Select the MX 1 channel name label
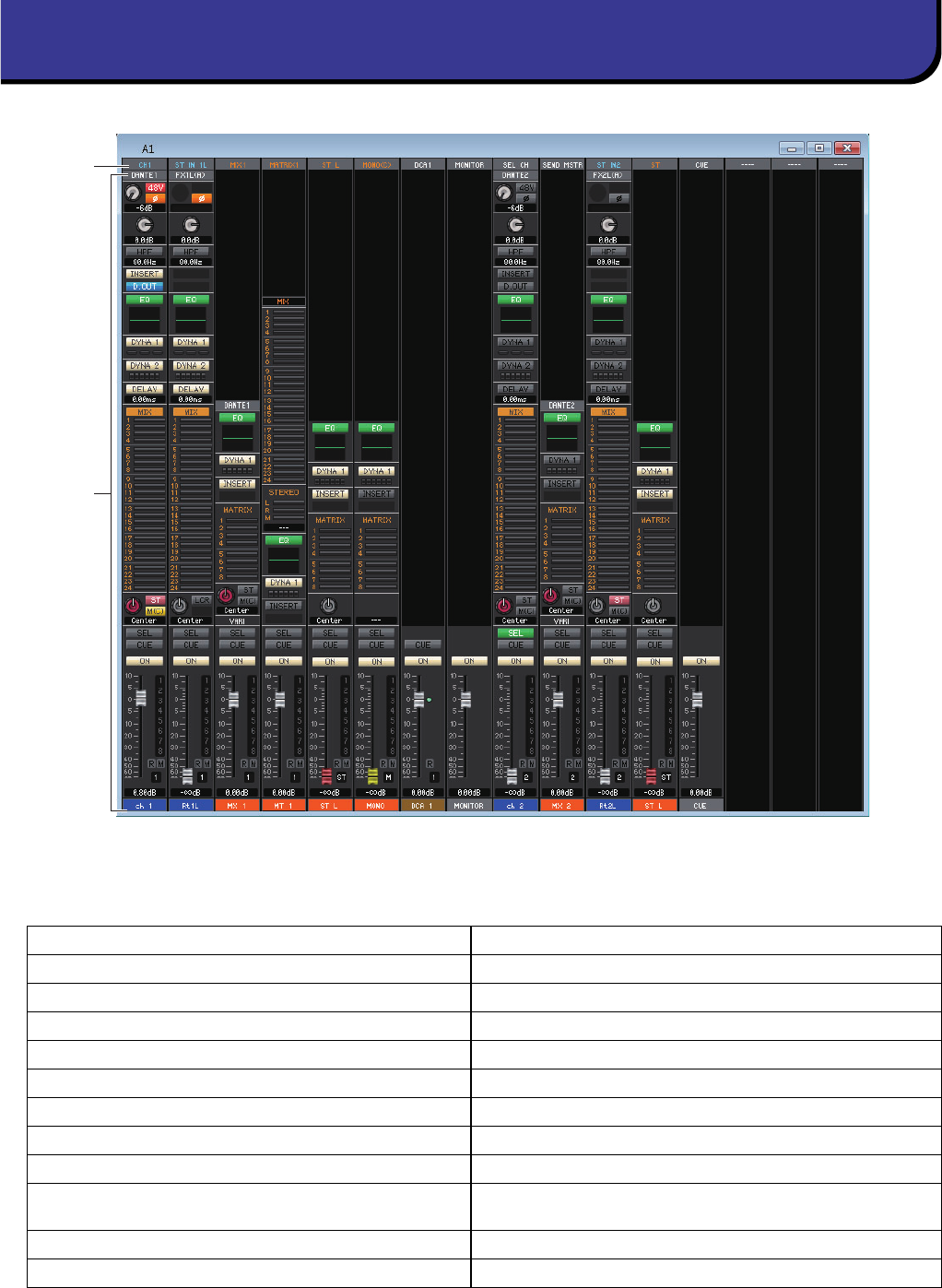This screenshot has height=1288, width=942. [238, 806]
